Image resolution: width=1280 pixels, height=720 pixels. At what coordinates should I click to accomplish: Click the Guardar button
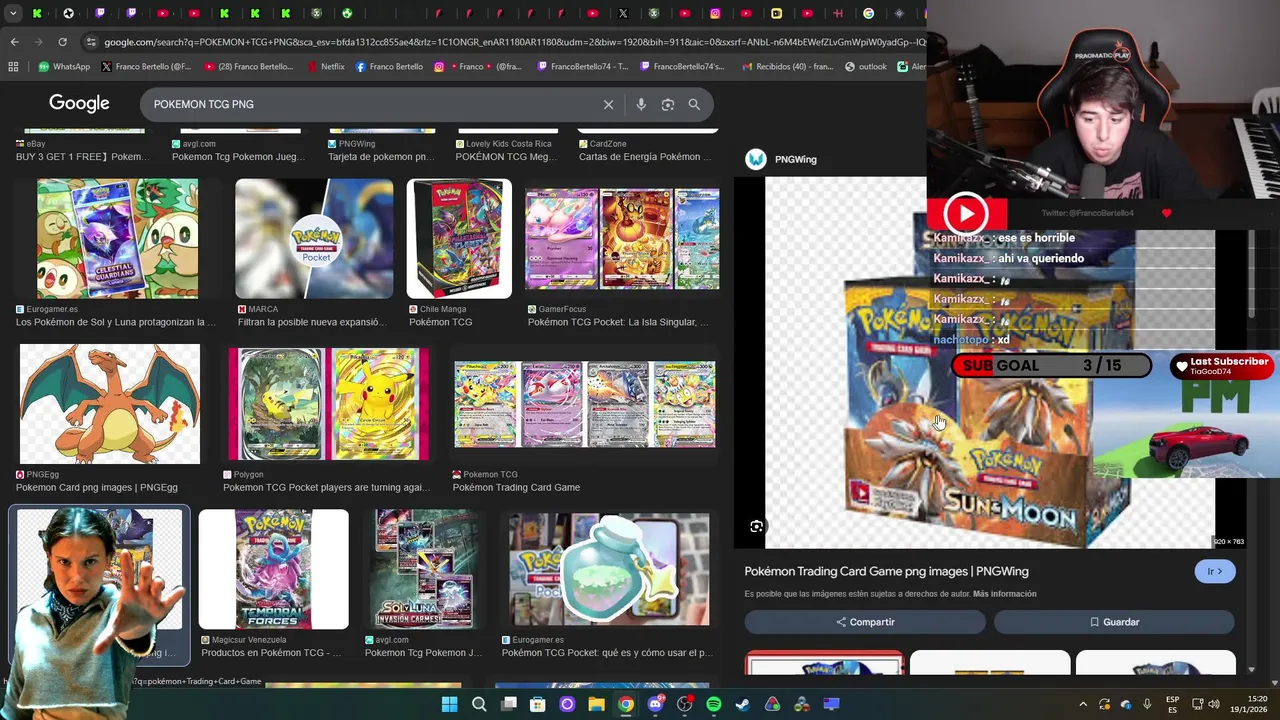1114,622
